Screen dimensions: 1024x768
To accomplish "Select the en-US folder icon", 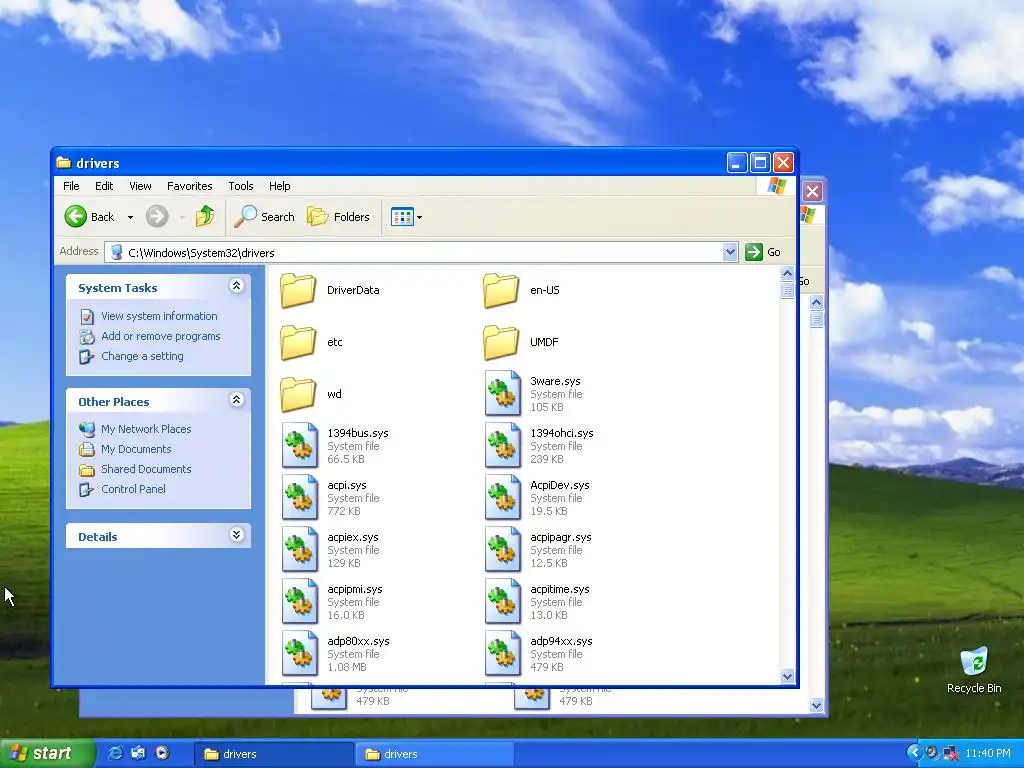I will click(501, 290).
